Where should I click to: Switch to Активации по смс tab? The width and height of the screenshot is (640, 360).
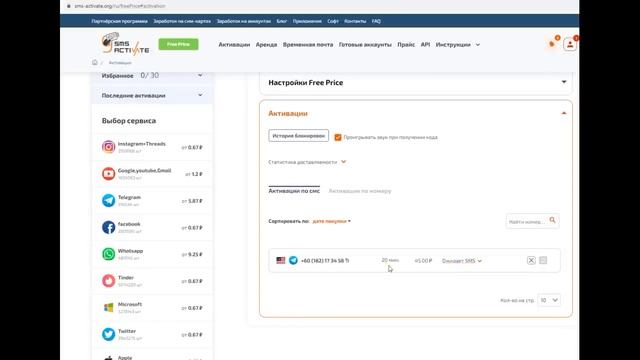(x=294, y=191)
